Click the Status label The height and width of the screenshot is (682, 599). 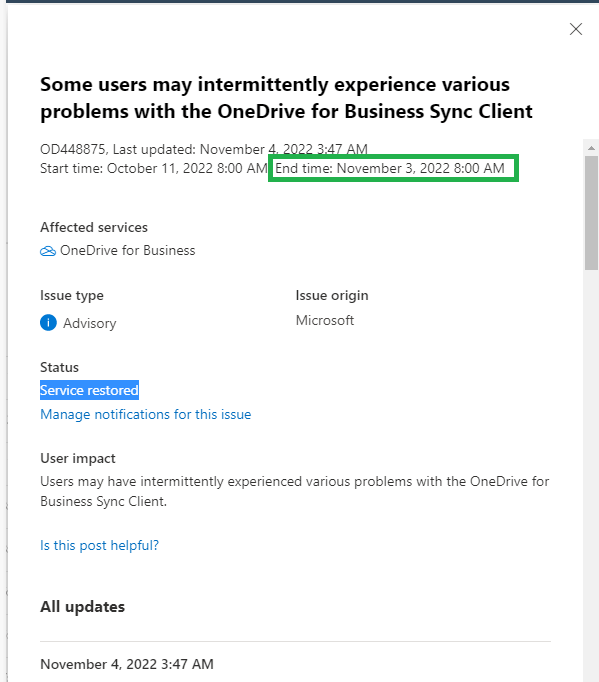click(x=60, y=367)
